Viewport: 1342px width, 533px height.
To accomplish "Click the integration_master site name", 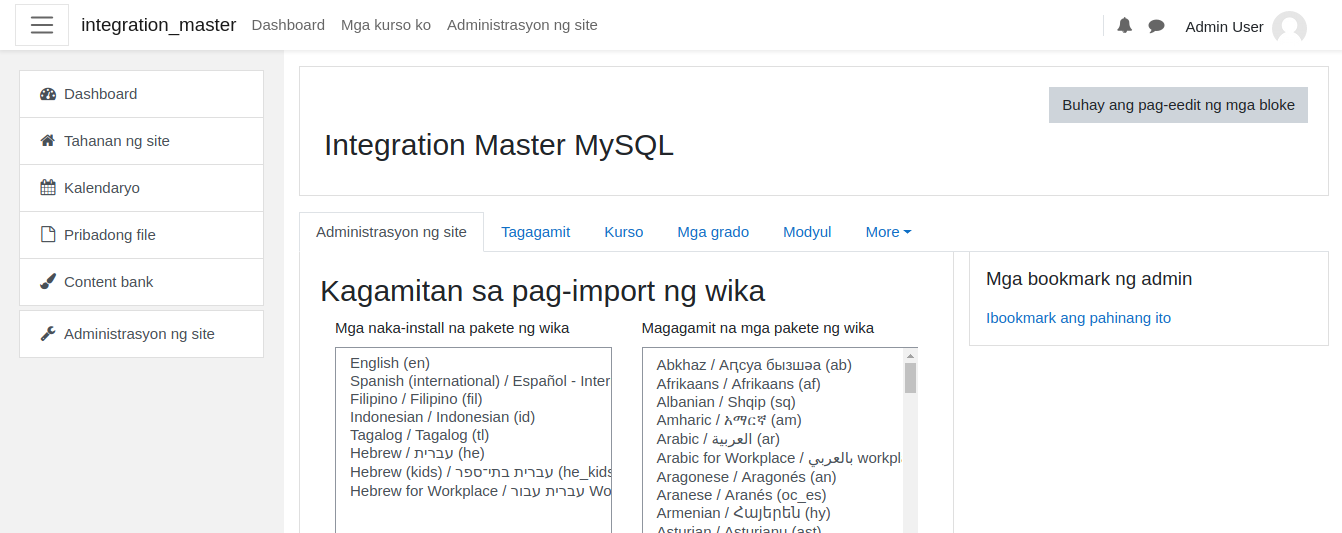I will tap(159, 25).
